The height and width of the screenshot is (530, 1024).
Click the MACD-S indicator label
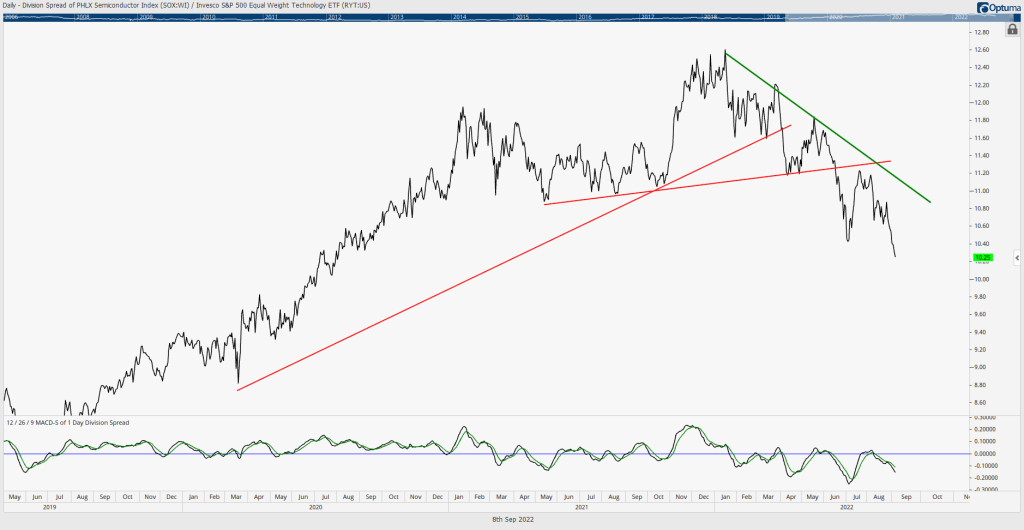68,422
